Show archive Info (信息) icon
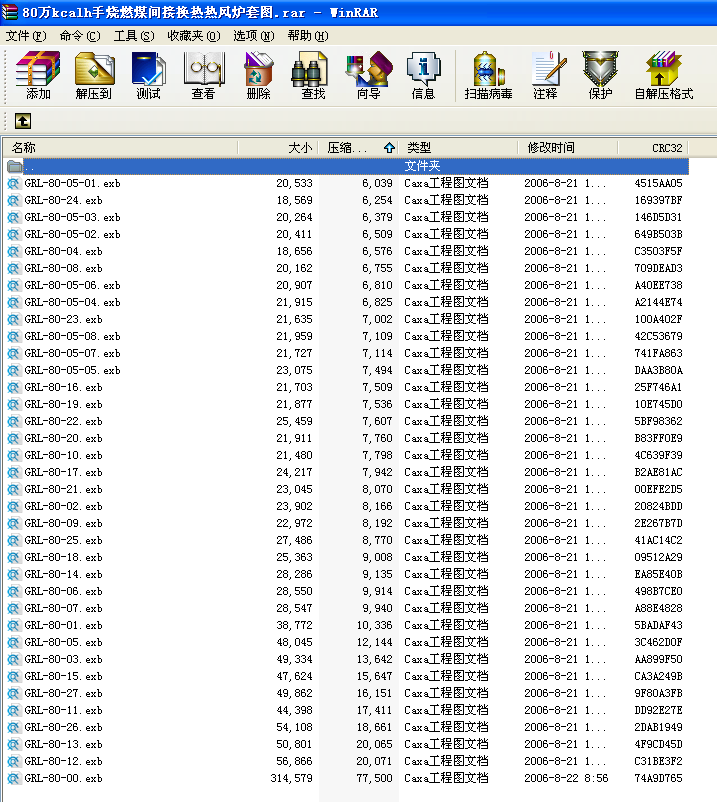 pos(423,76)
